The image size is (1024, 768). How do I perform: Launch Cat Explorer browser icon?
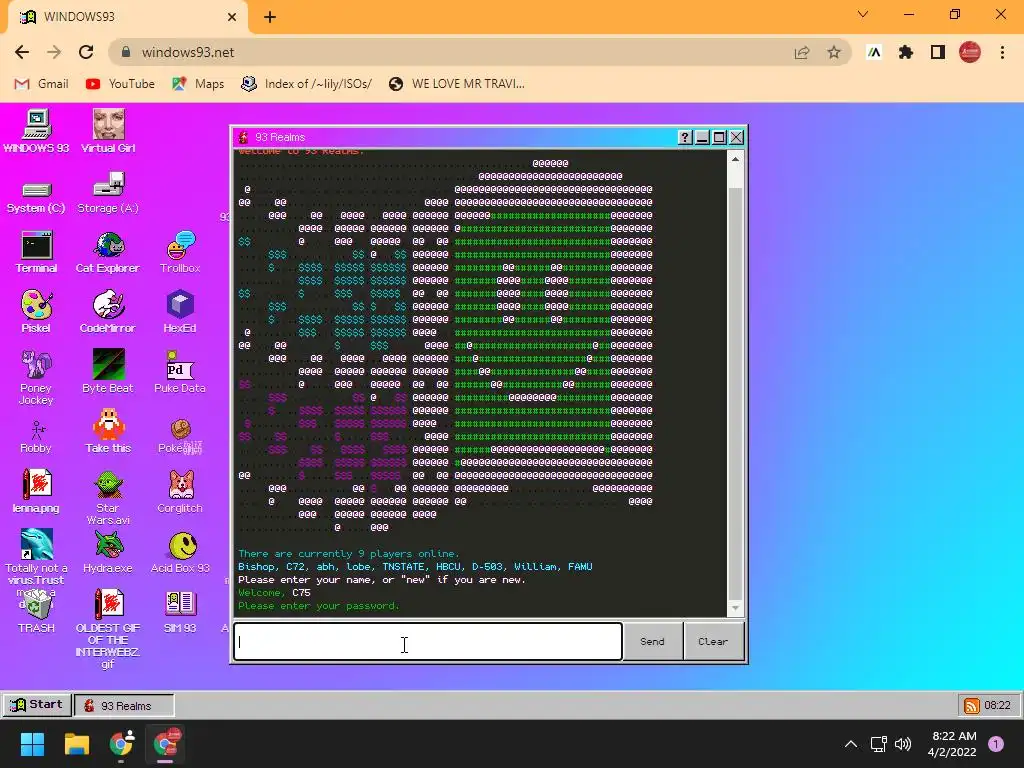pos(108,252)
